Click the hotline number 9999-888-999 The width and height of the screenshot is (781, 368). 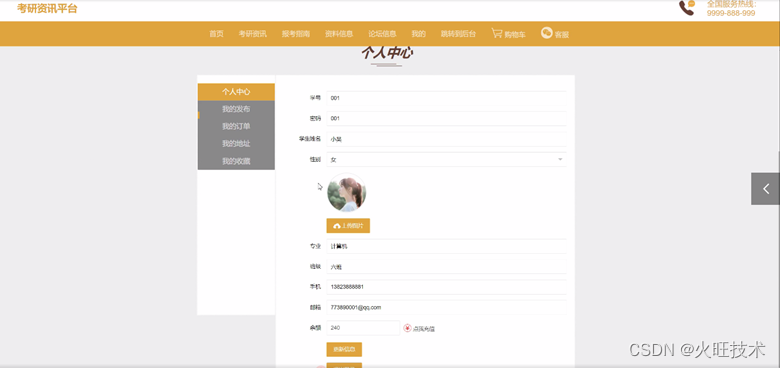click(x=731, y=13)
